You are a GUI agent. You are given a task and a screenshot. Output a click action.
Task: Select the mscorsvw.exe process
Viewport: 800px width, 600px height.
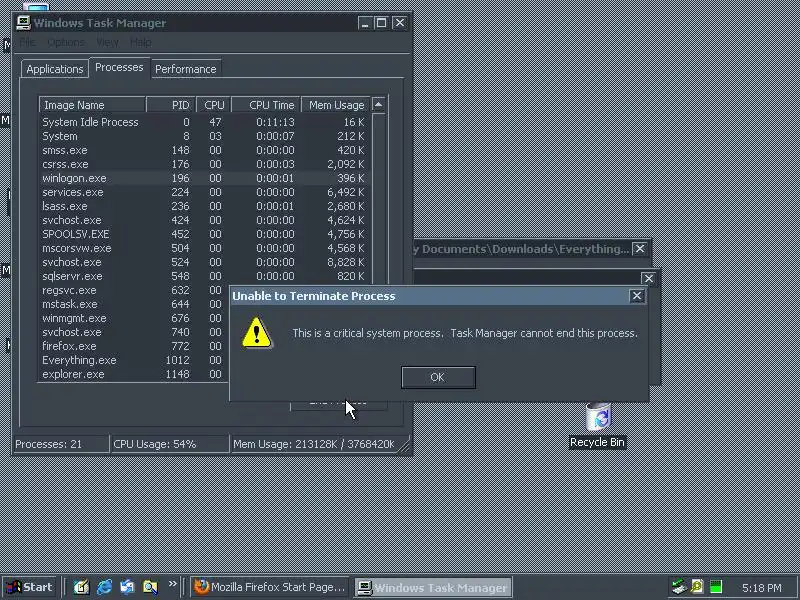point(204,248)
